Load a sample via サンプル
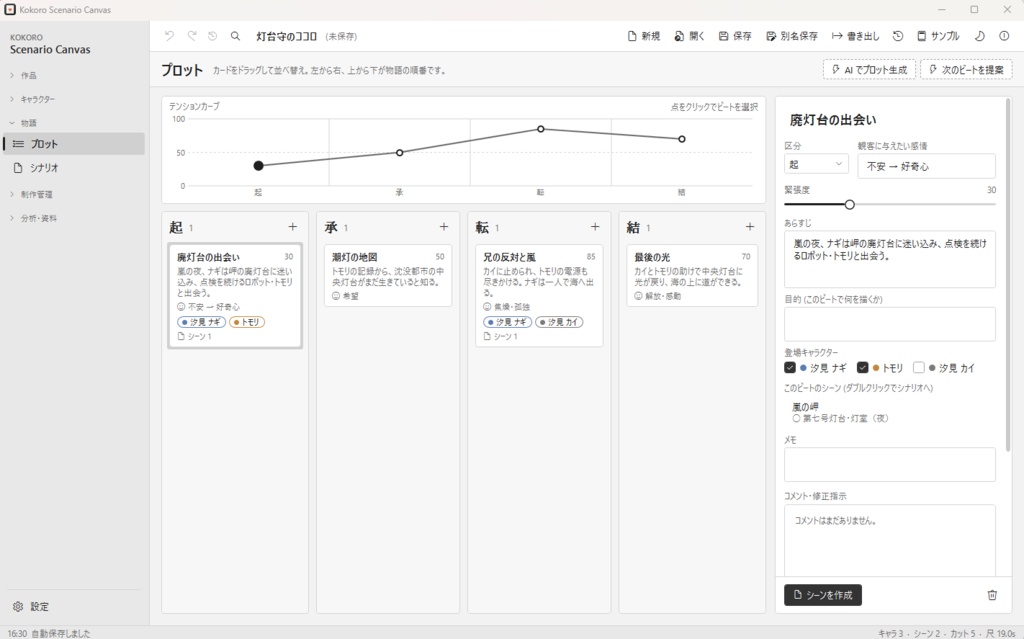Viewport: 1024px width, 639px height. (x=938, y=36)
